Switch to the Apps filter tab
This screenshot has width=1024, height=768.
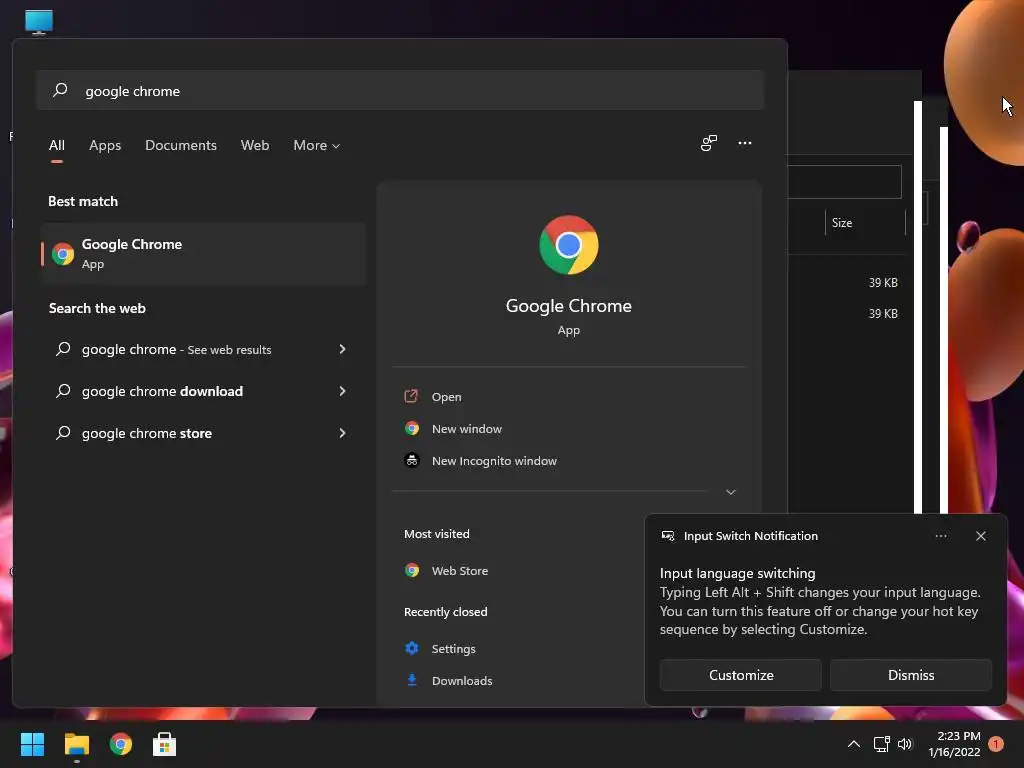coord(105,146)
